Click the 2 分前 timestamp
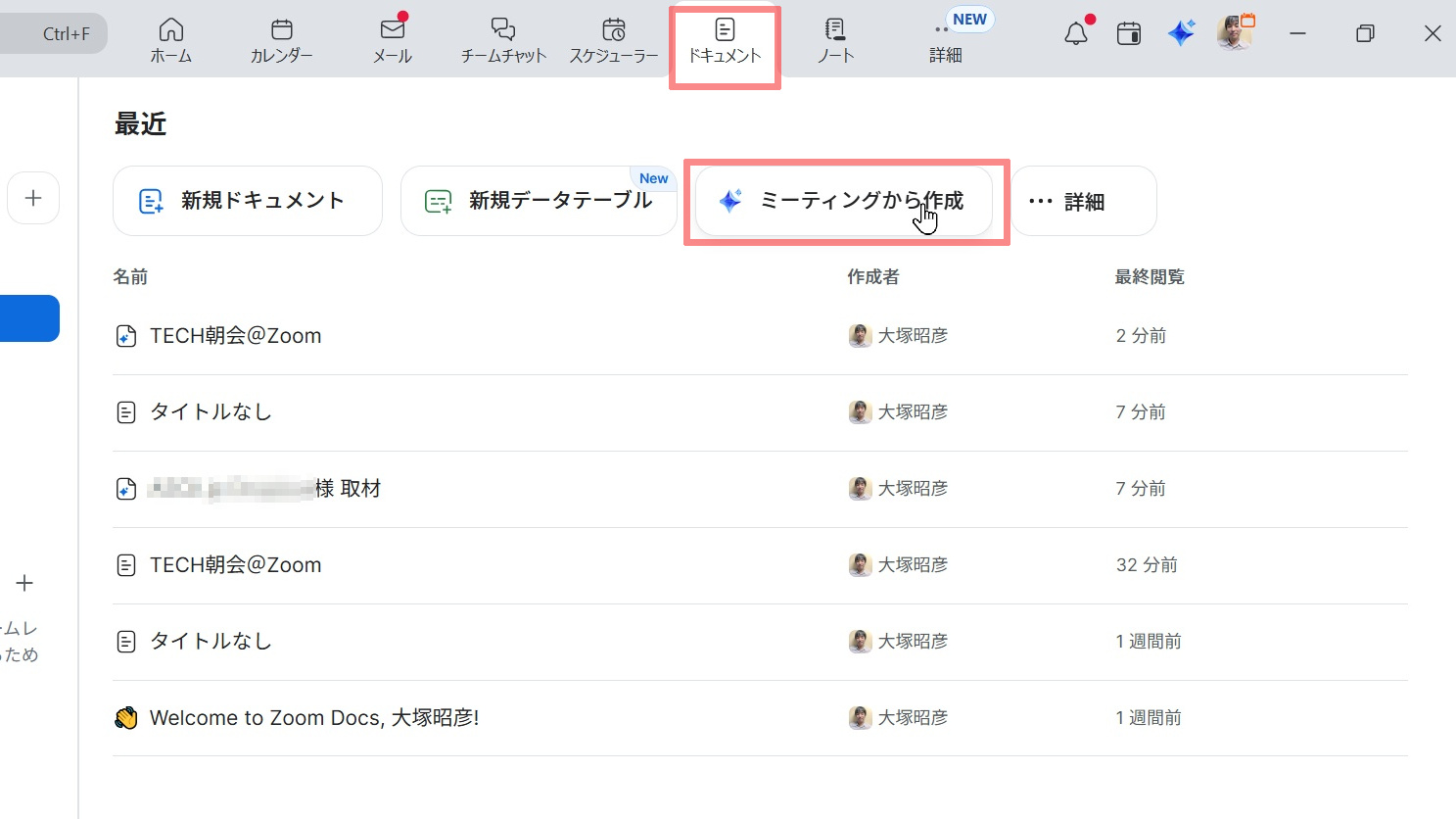 (x=1141, y=336)
